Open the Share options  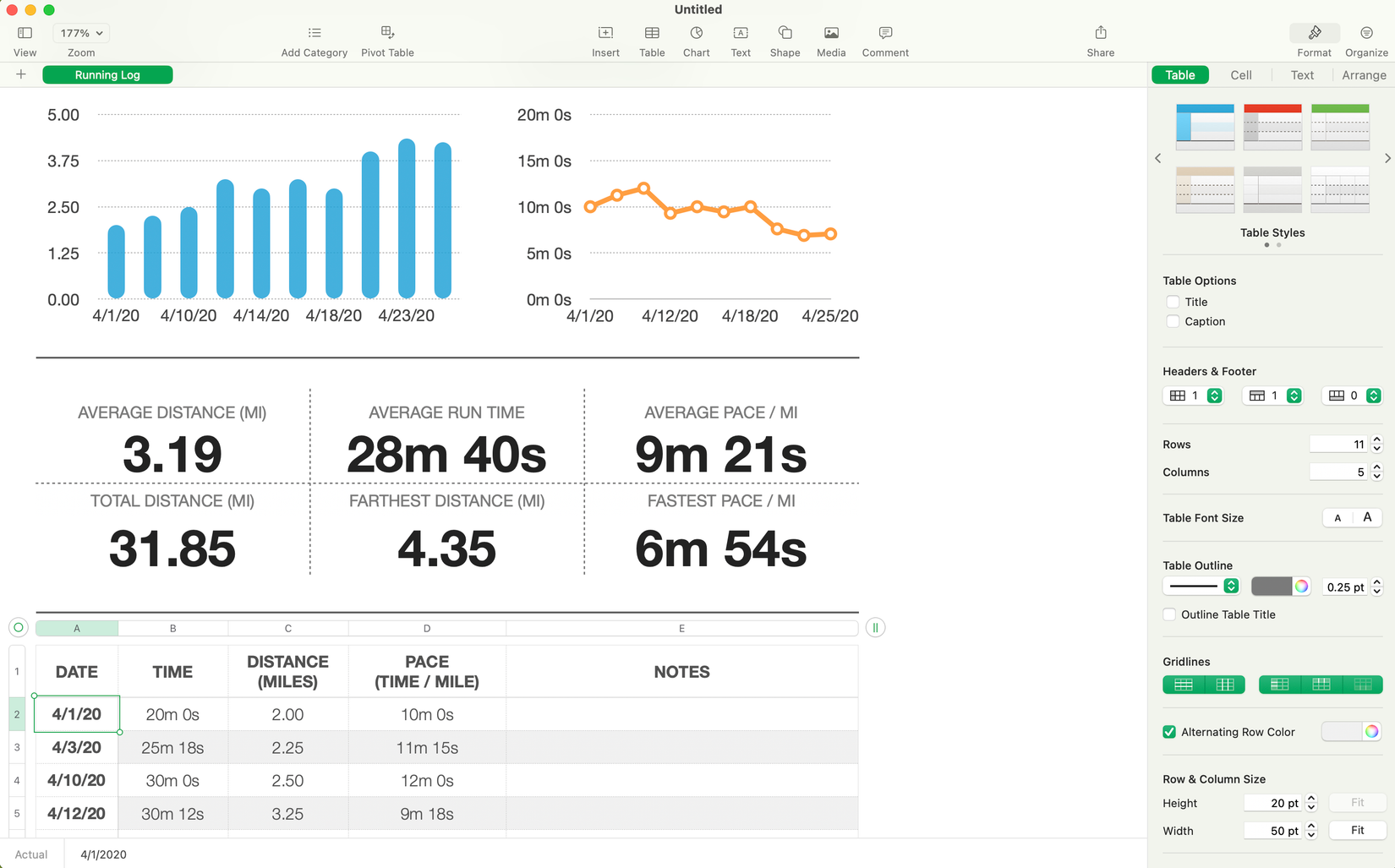1100,38
